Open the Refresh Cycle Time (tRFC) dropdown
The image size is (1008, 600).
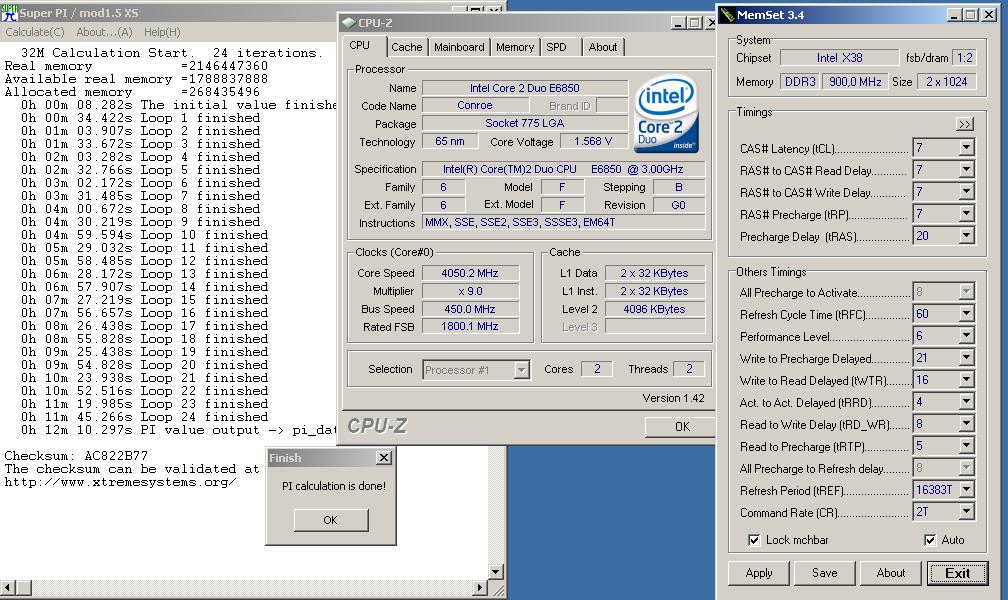click(966, 314)
